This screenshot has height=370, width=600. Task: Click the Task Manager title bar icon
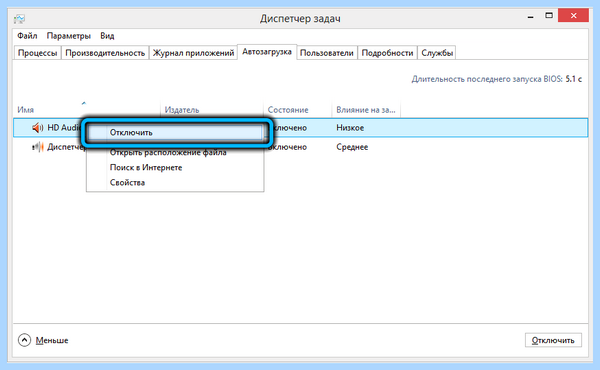20,18
